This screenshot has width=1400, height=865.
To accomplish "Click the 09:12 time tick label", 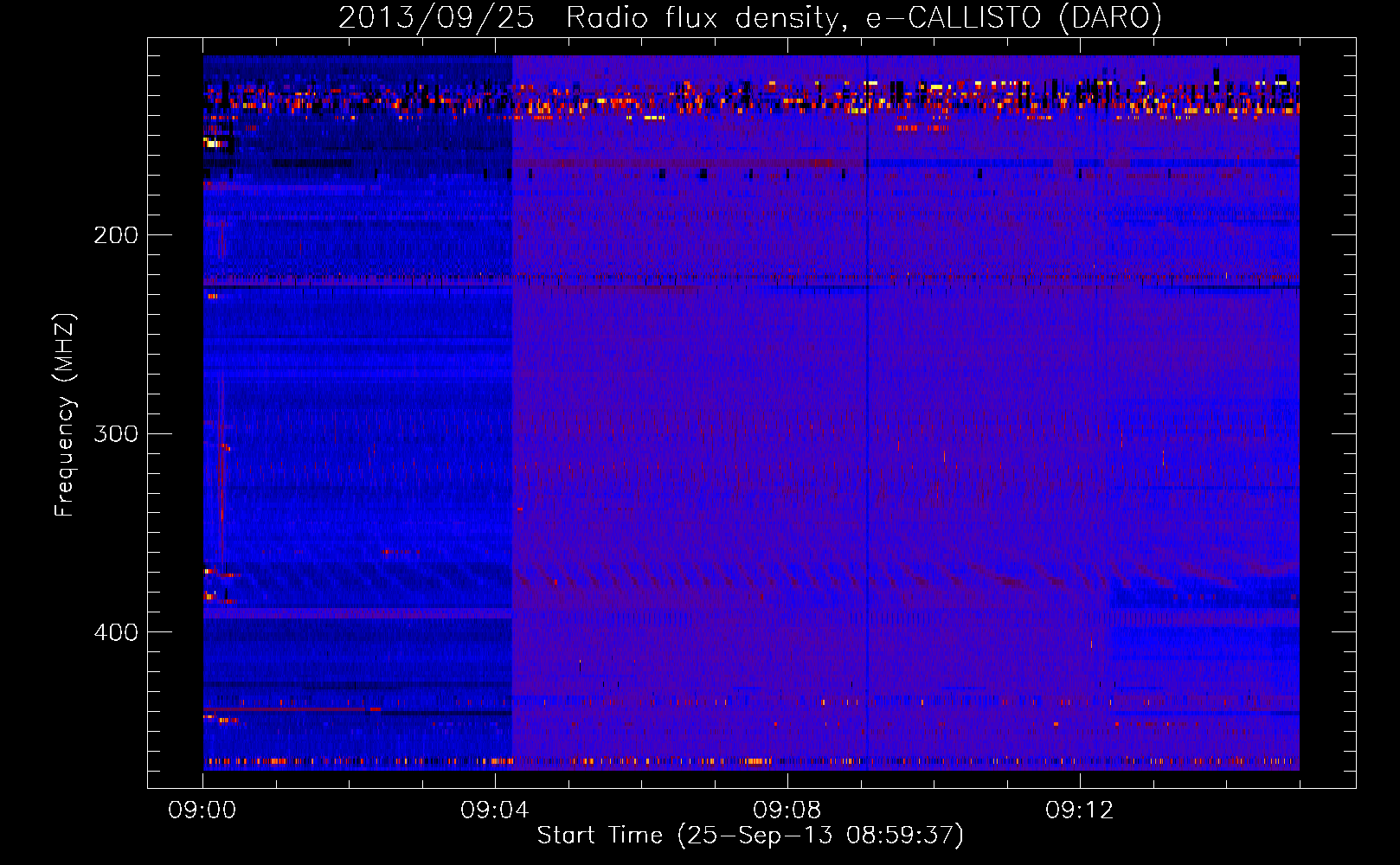I will pos(1080,811).
